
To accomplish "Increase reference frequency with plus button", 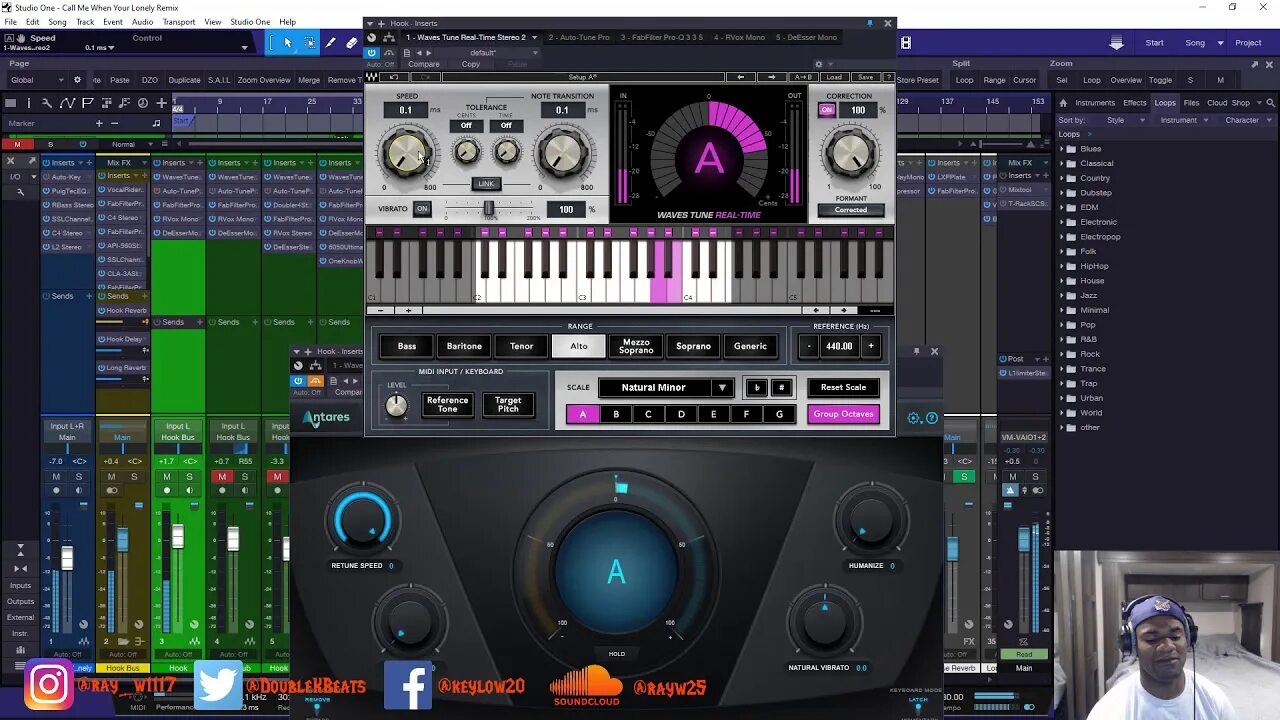I will pos(870,346).
